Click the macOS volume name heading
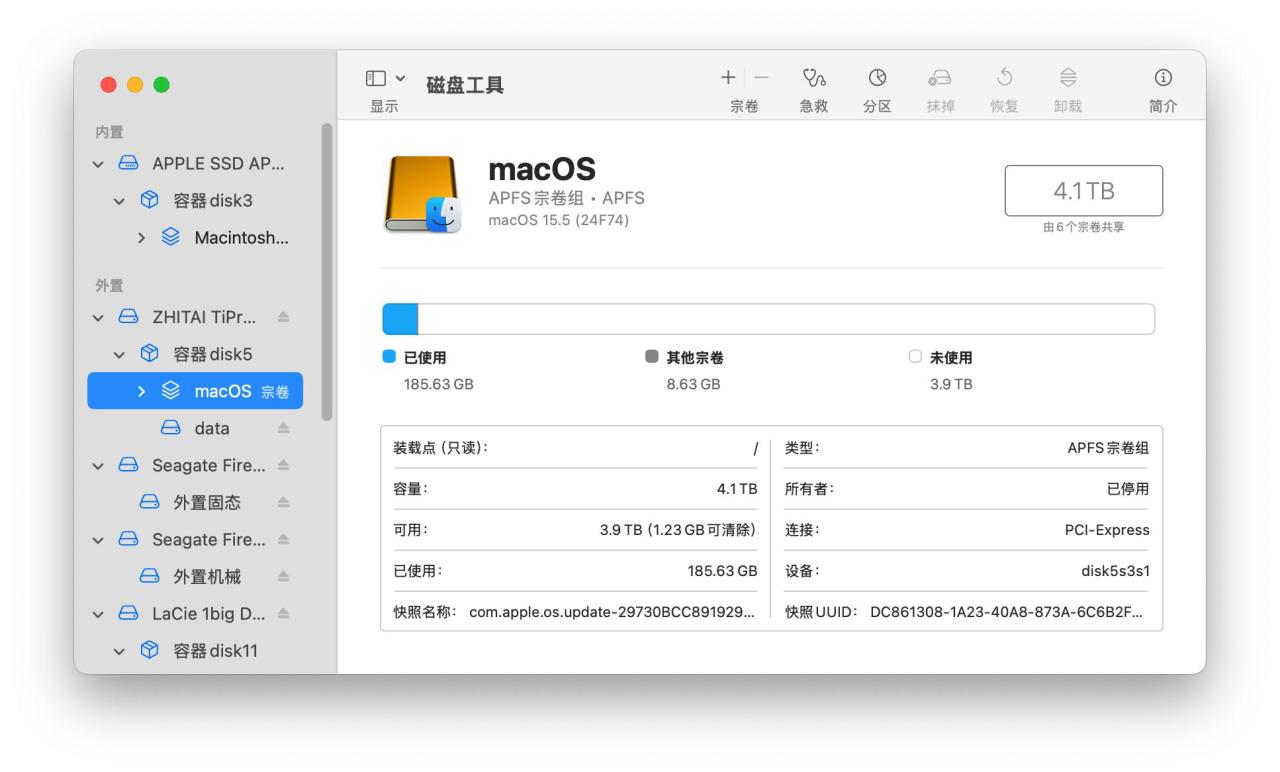The image size is (1280, 772). (542, 171)
